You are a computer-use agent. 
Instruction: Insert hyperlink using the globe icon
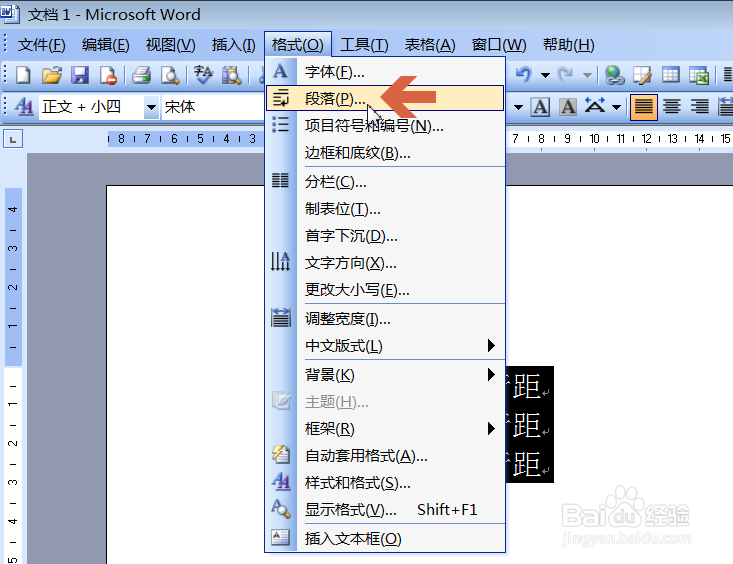(614, 75)
